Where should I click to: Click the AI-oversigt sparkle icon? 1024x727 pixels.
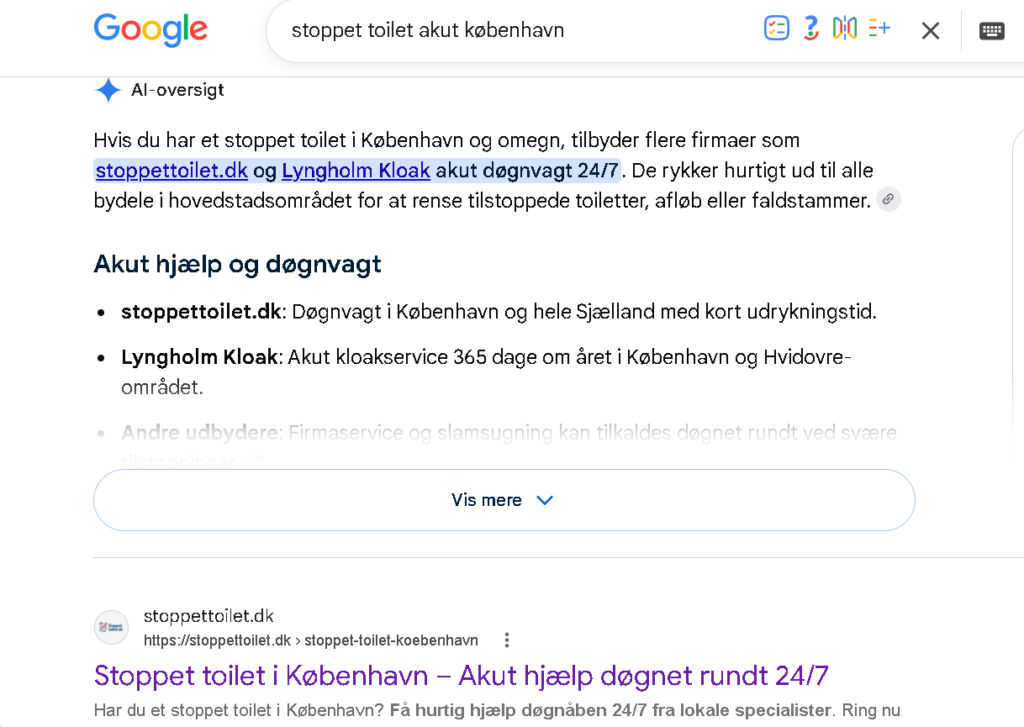click(x=108, y=90)
